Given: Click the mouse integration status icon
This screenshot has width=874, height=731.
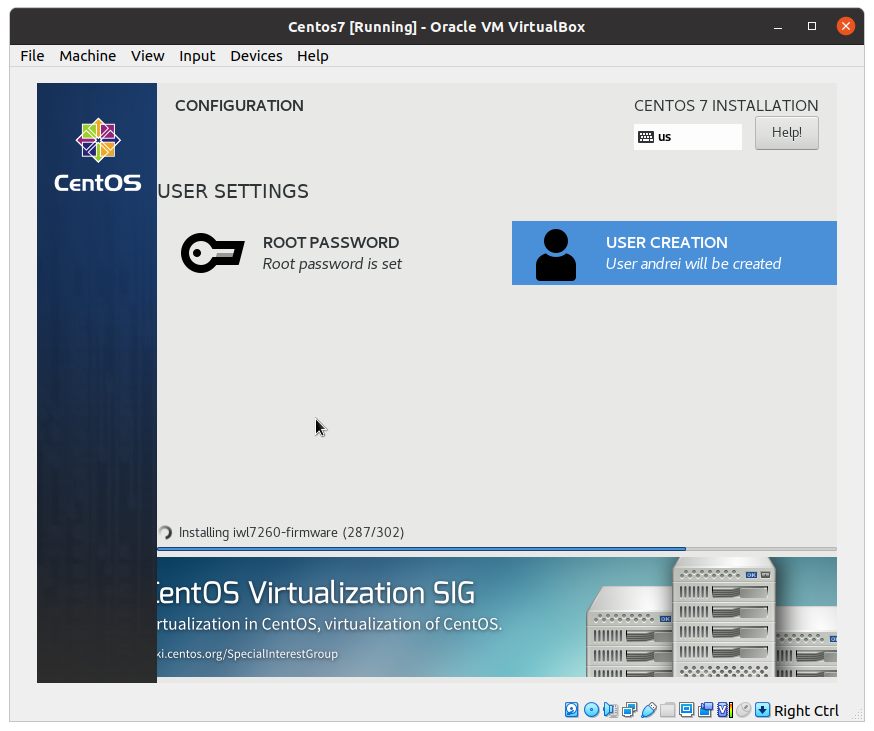Looking at the screenshot, I should tap(744, 710).
